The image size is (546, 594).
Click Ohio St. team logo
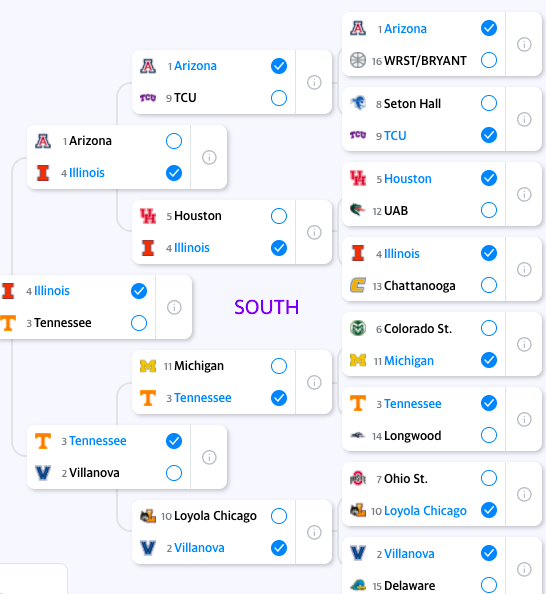coord(358,478)
